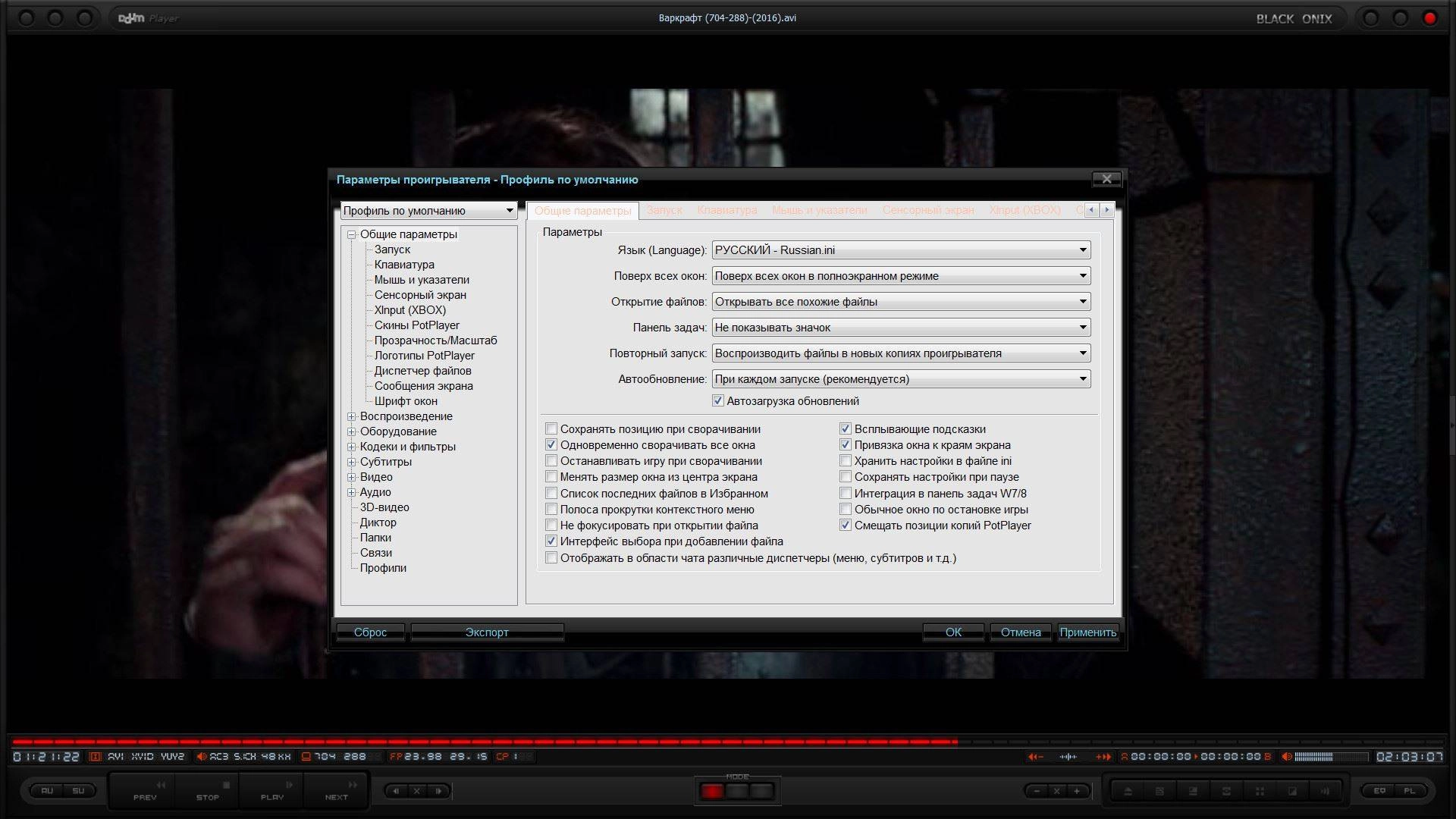This screenshot has height=819, width=1456.
Task: Uncheck Интерфейс выбора при добавлении файла
Action: (551, 541)
